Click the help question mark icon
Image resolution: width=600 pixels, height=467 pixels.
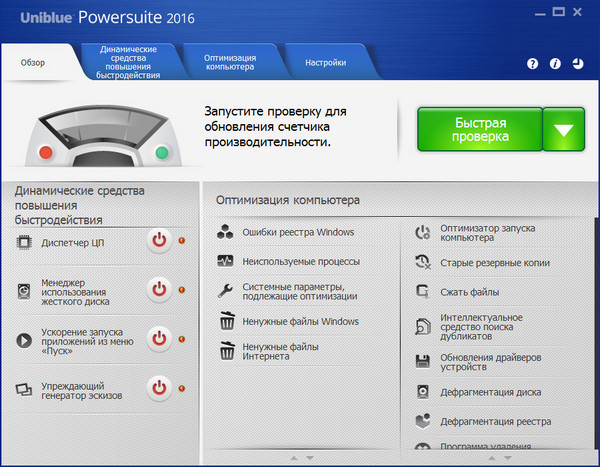533,63
